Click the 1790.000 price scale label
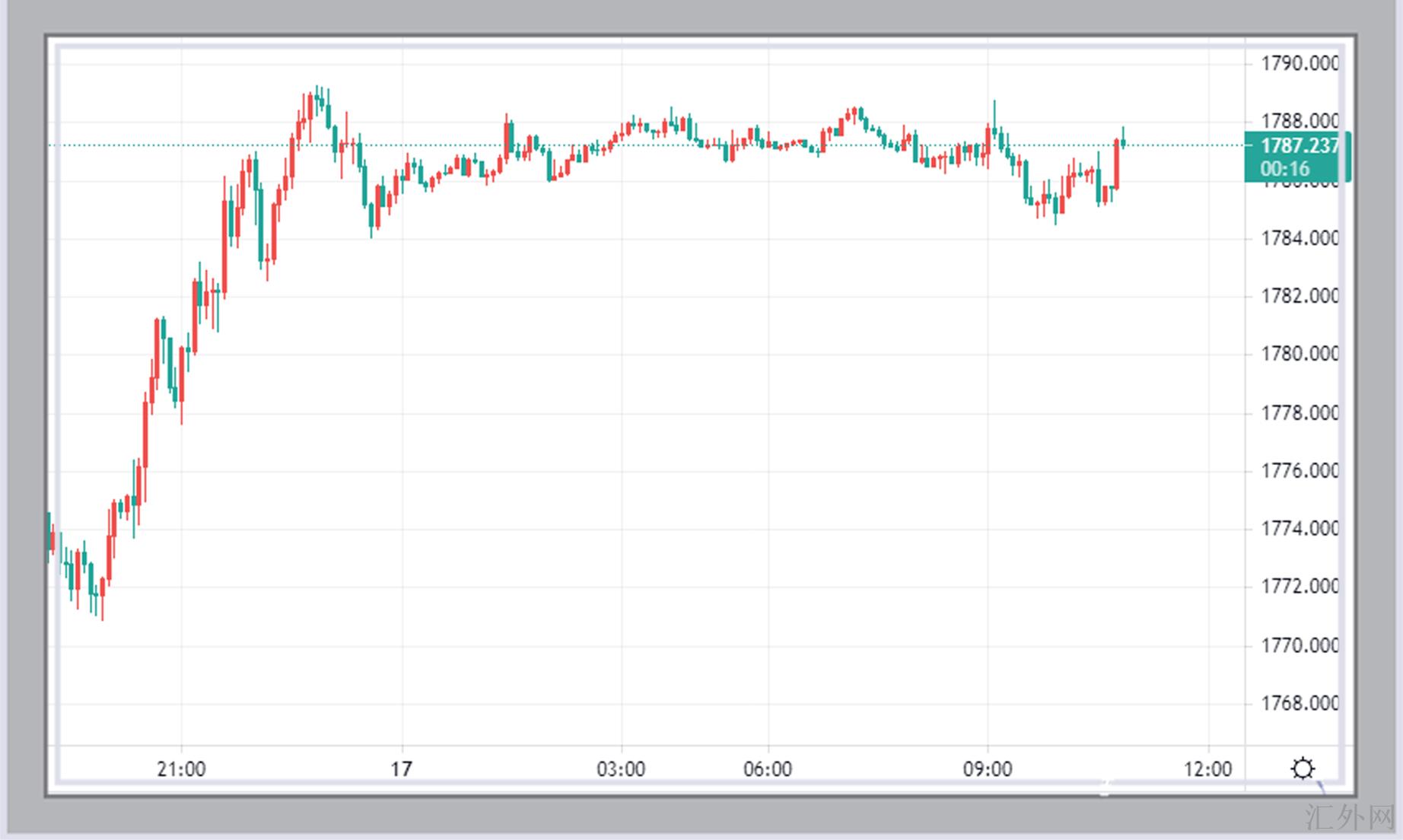Viewport: 1403px width, 840px height. (x=1299, y=63)
